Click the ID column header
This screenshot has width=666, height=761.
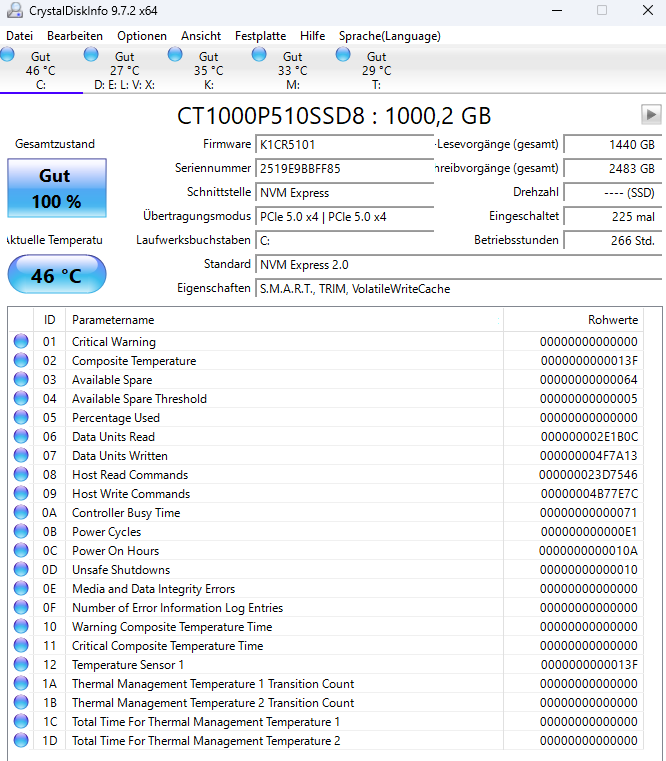[x=50, y=320]
